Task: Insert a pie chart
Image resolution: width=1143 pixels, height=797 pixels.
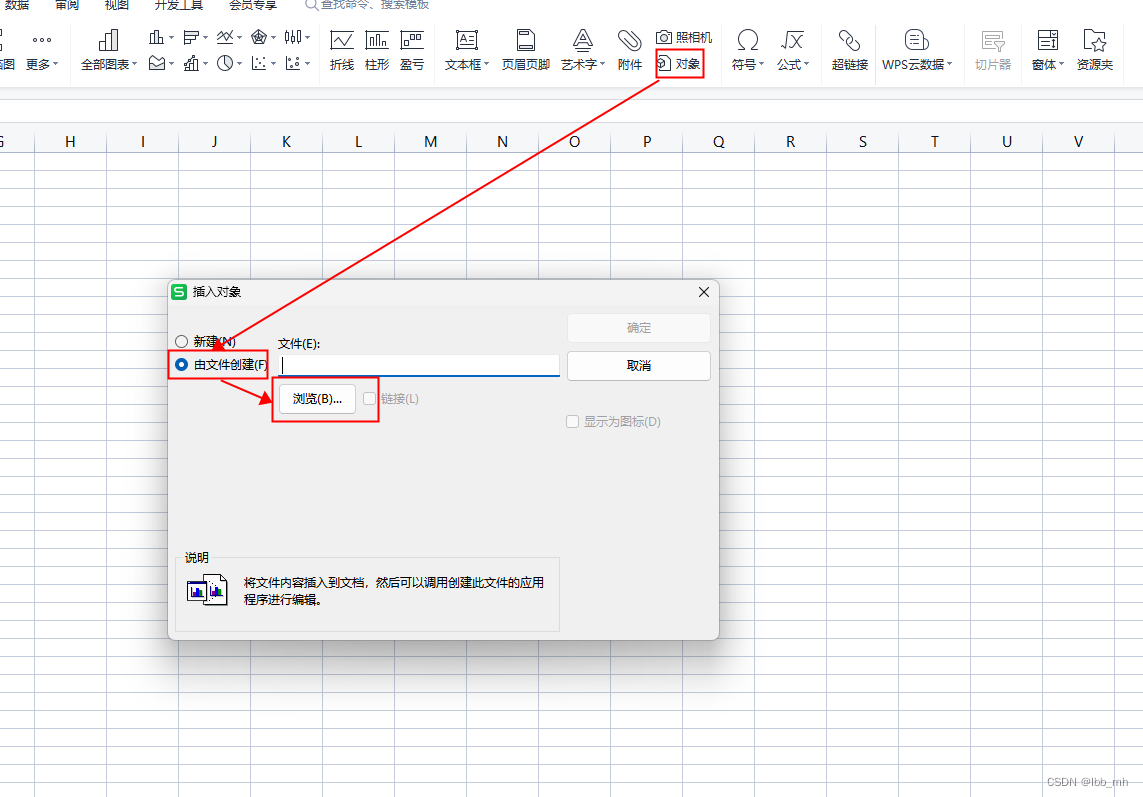Action: coord(225,63)
